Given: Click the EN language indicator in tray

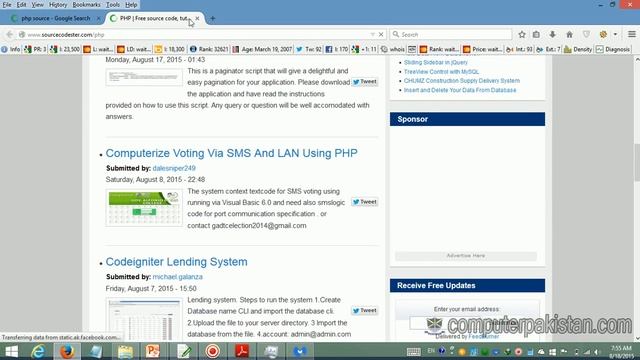Looking at the screenshot, I should (x=431, y=351).
